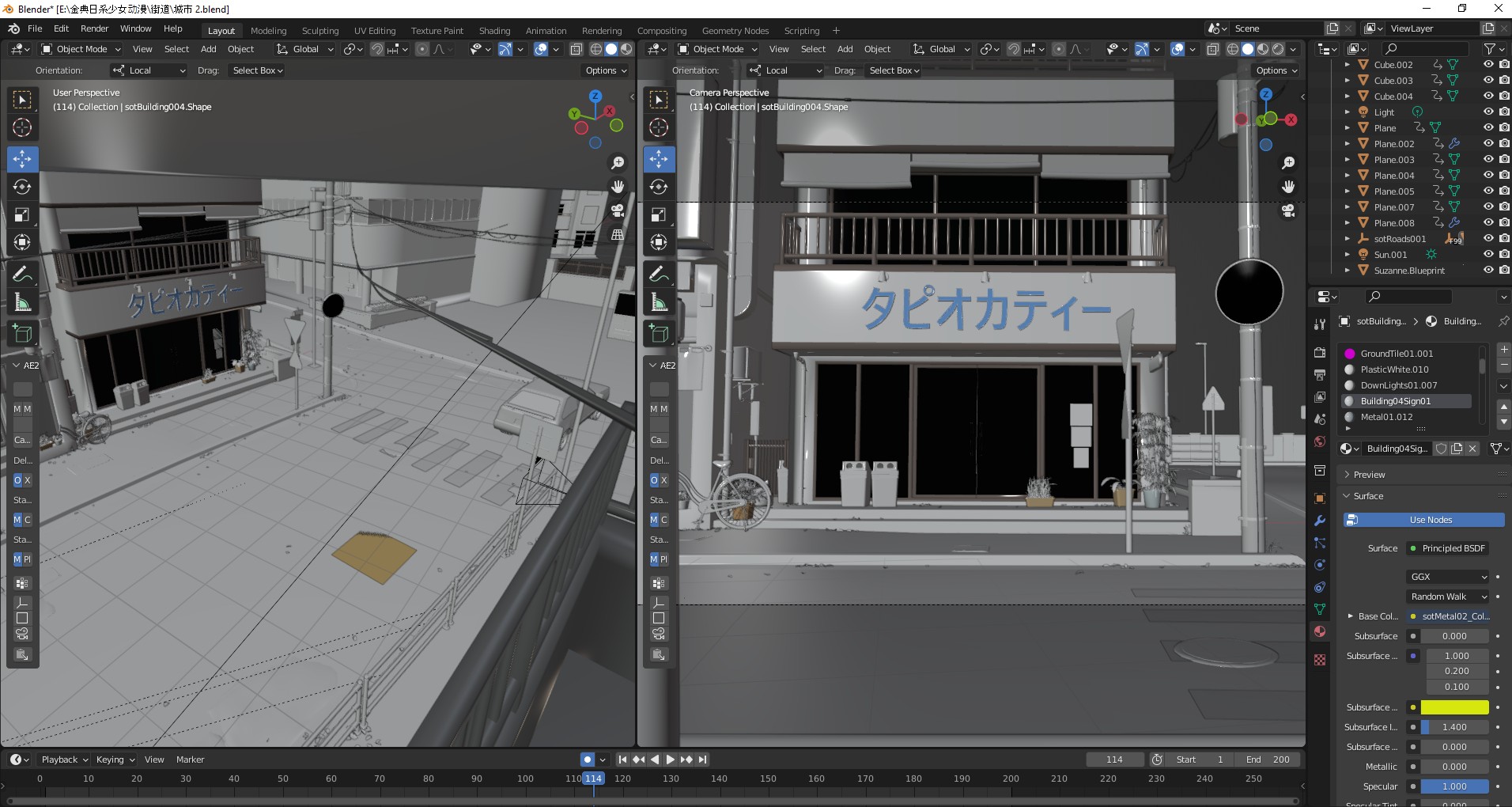
Task: Open the Keying menu in timeline
Action: coord(115,760)
